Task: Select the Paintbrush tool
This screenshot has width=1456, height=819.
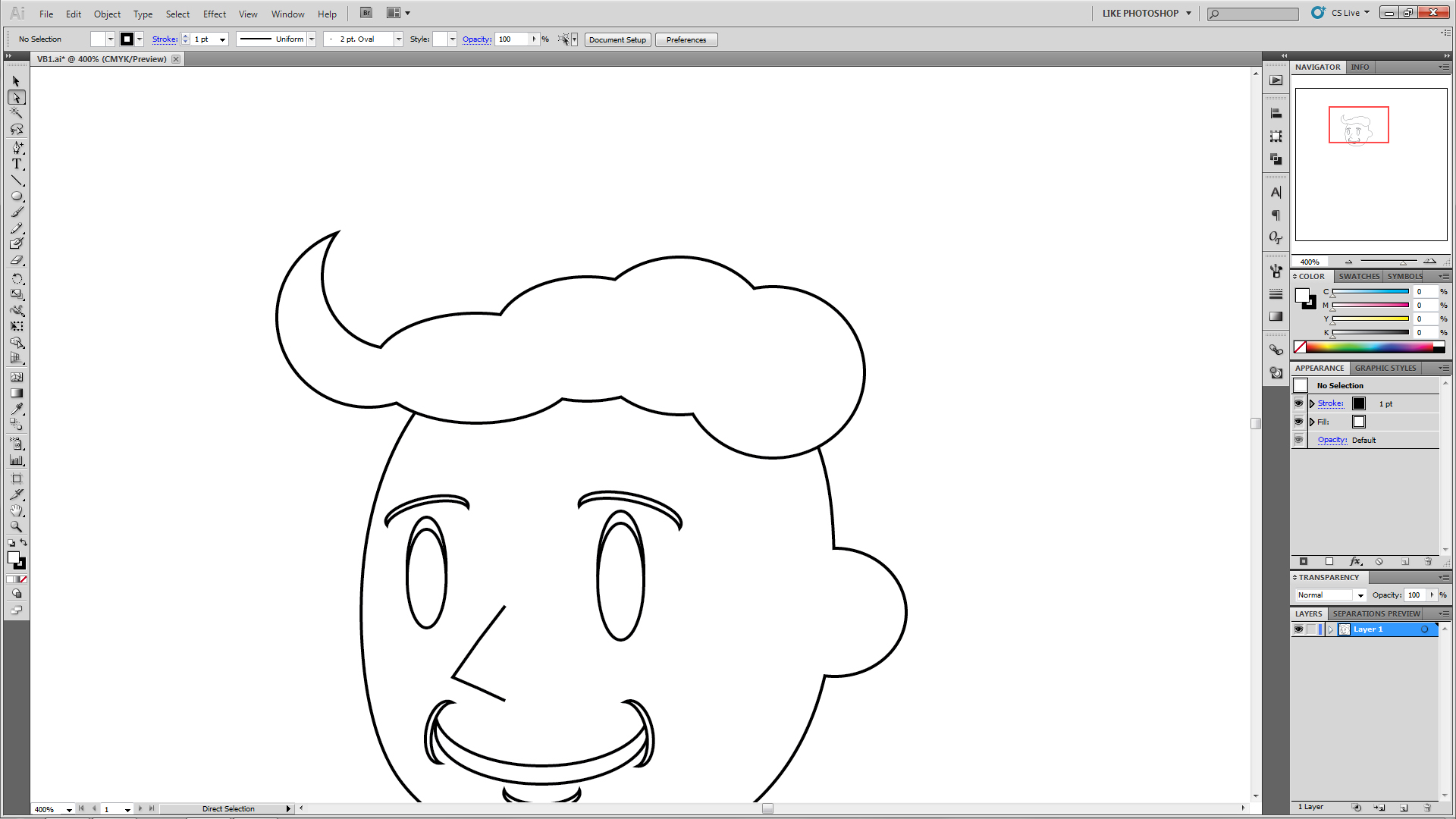Action: click(x=16, y=212)
